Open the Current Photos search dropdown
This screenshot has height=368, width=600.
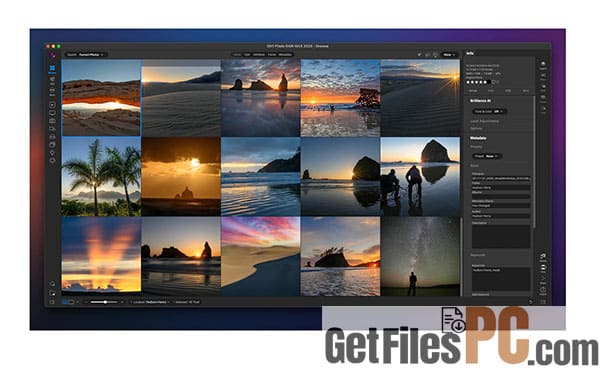86,55
